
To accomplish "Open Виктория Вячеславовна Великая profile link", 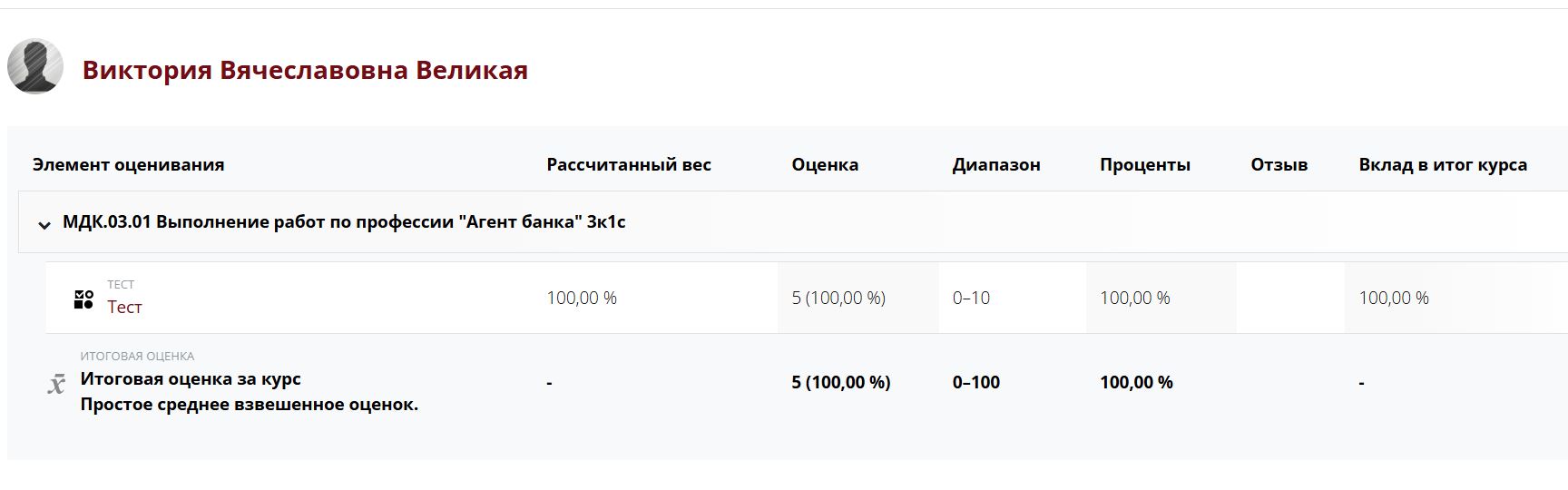I will click(305, 70).
